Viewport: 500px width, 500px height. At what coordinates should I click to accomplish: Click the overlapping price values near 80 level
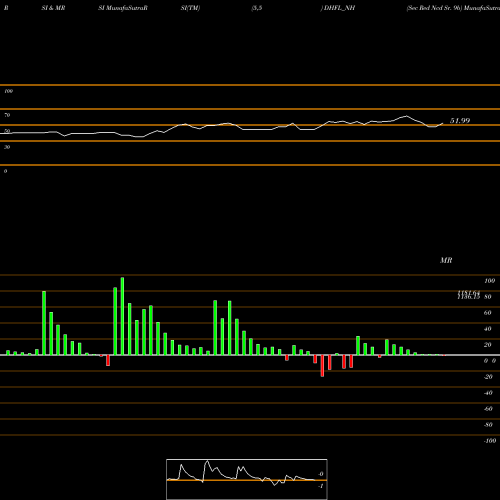coord(469,295)
